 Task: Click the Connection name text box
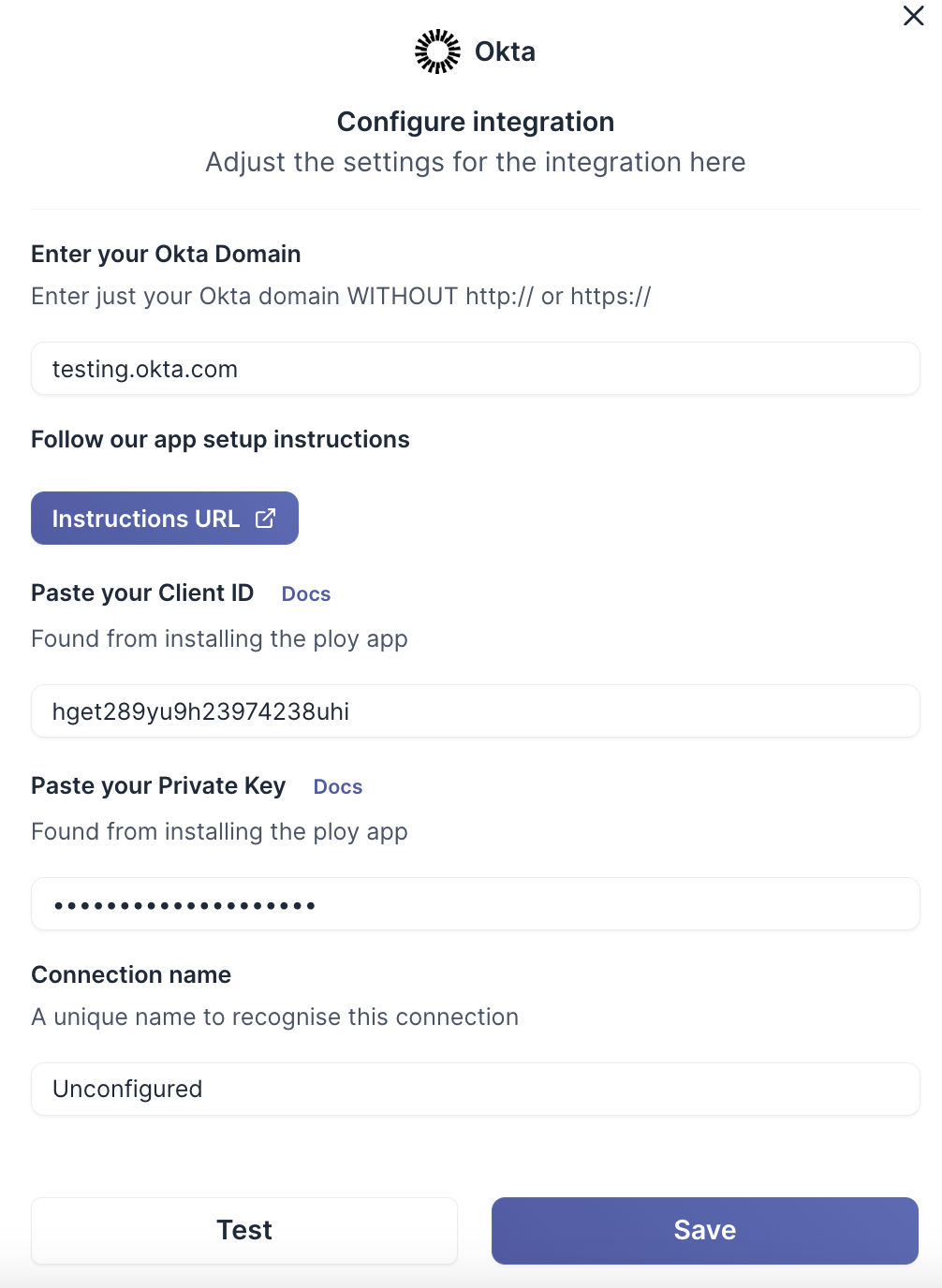click(x=475, y=1089)
